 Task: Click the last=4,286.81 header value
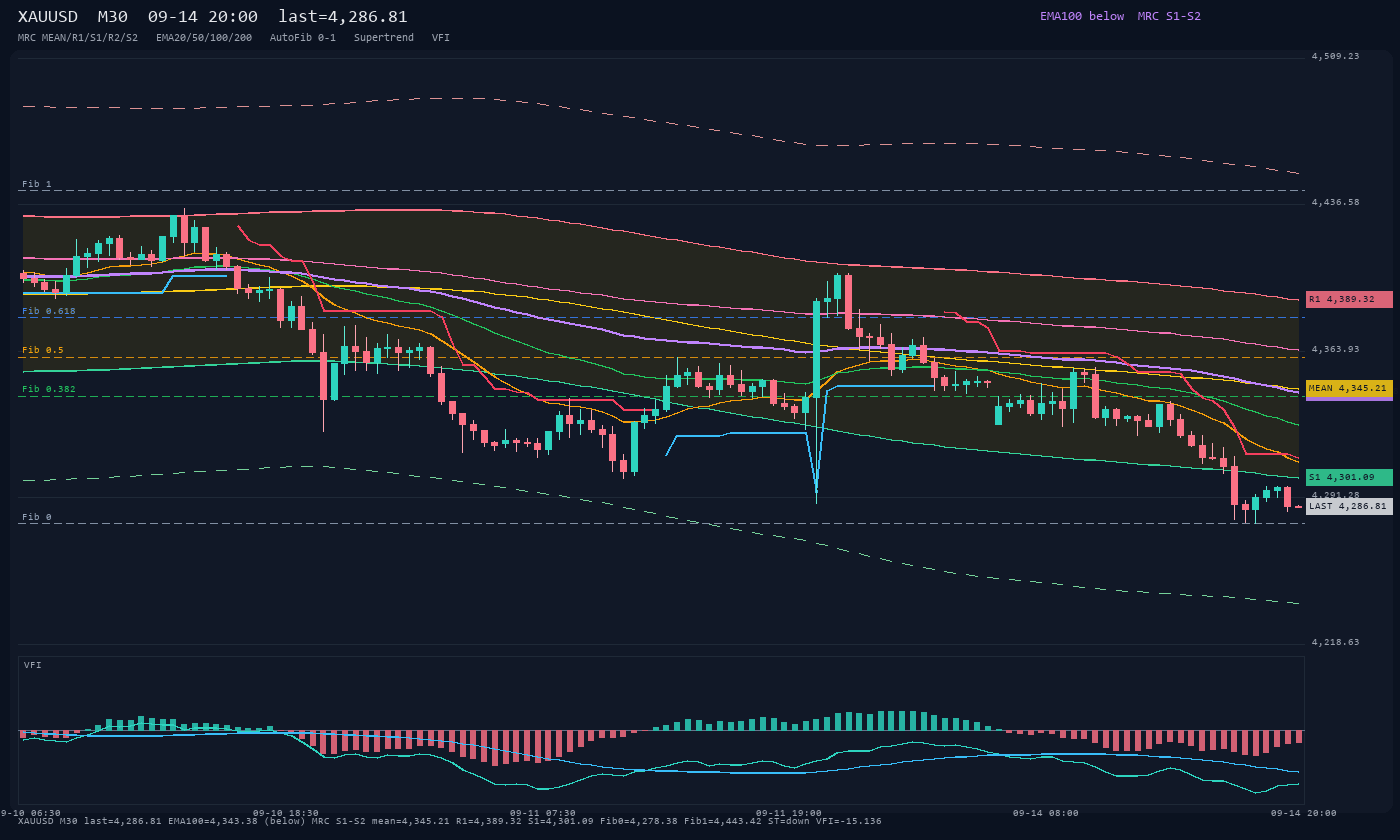(343, 17)
